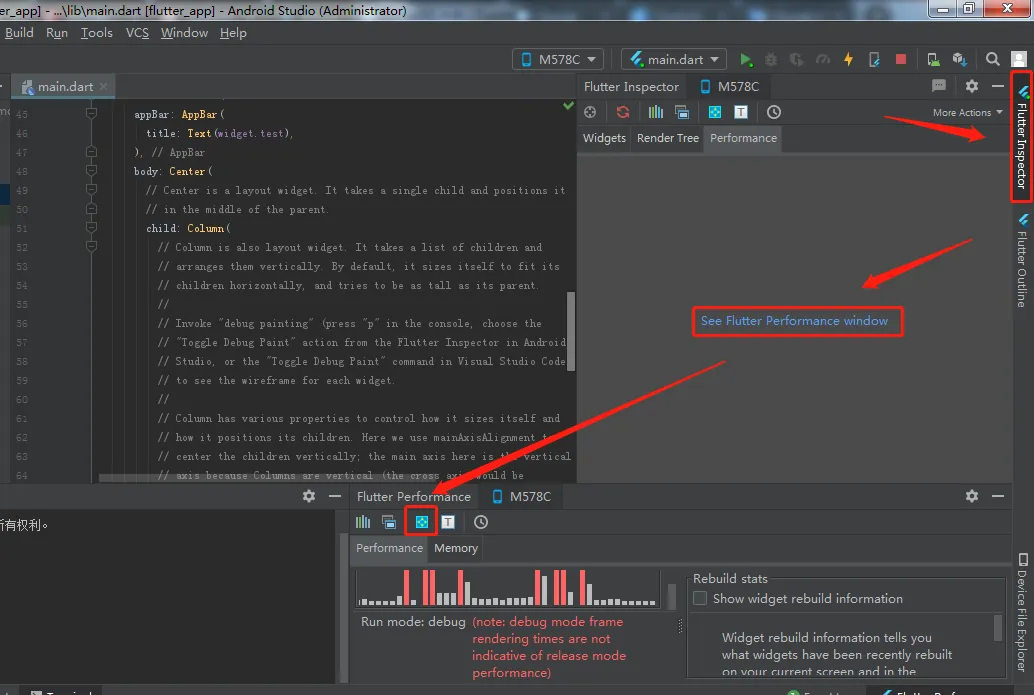1034x695 pixels.
Task: Open the AVD Manager icon in the toolbar
Action: [933, 59]
